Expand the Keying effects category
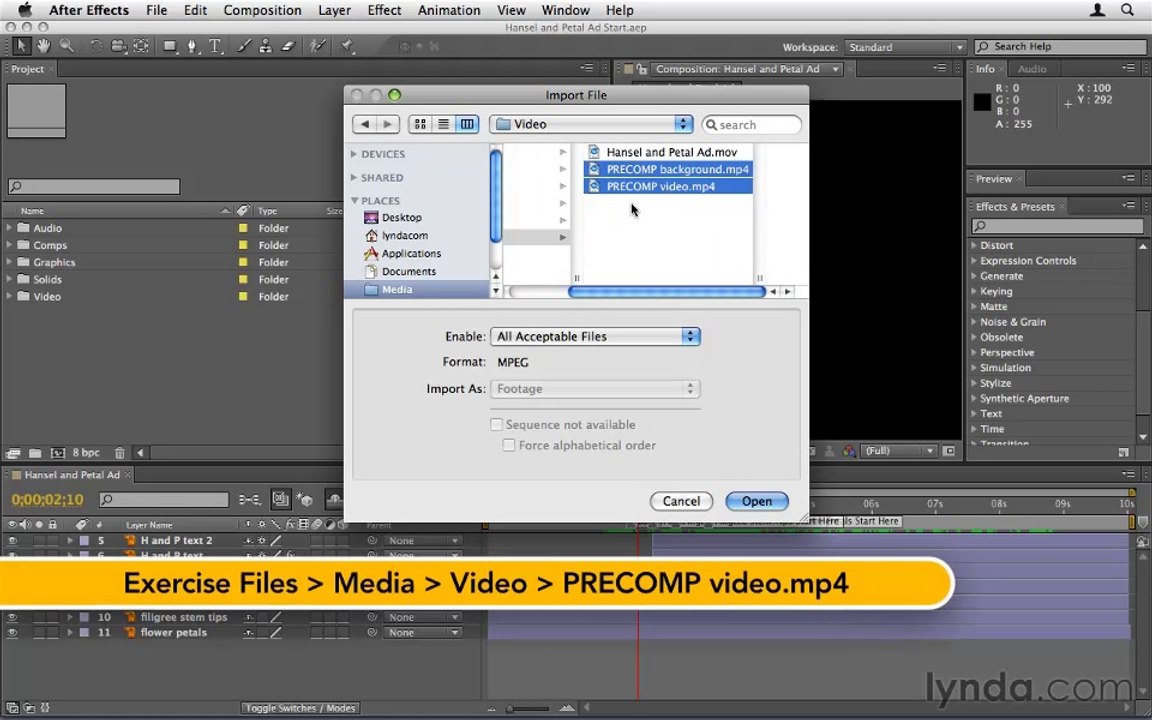This screenshot has width=1152, height=720. click(974, 292)
